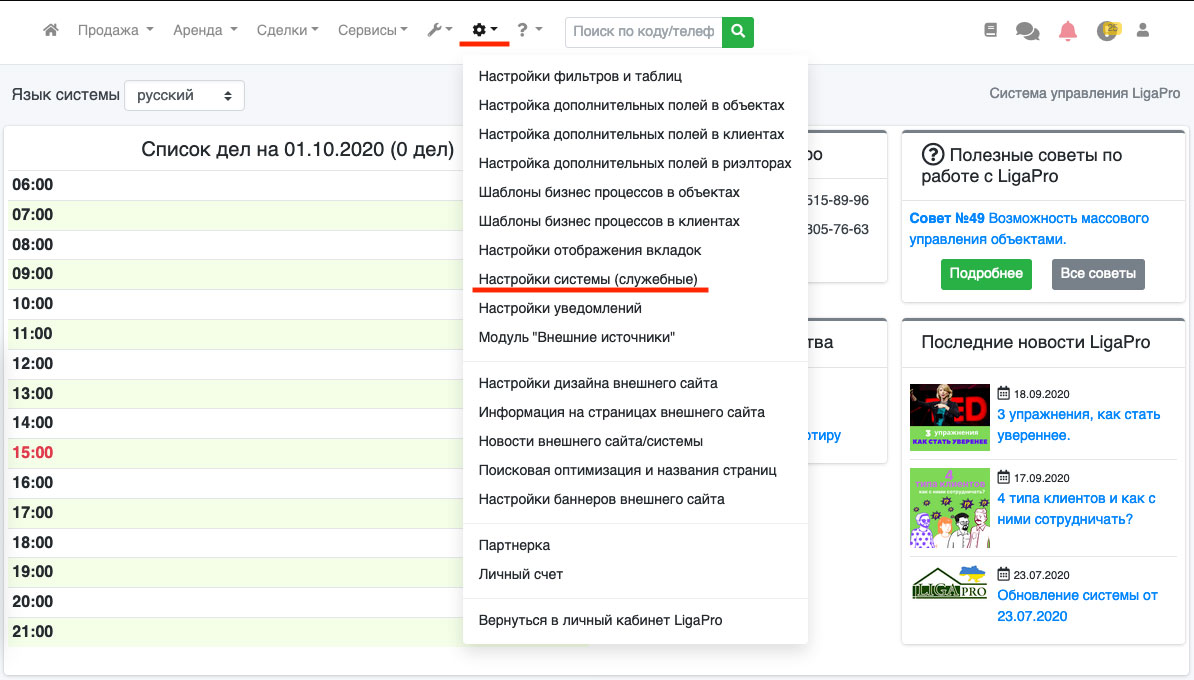Expand the Сервисы dropdown menu

[372, 31]
